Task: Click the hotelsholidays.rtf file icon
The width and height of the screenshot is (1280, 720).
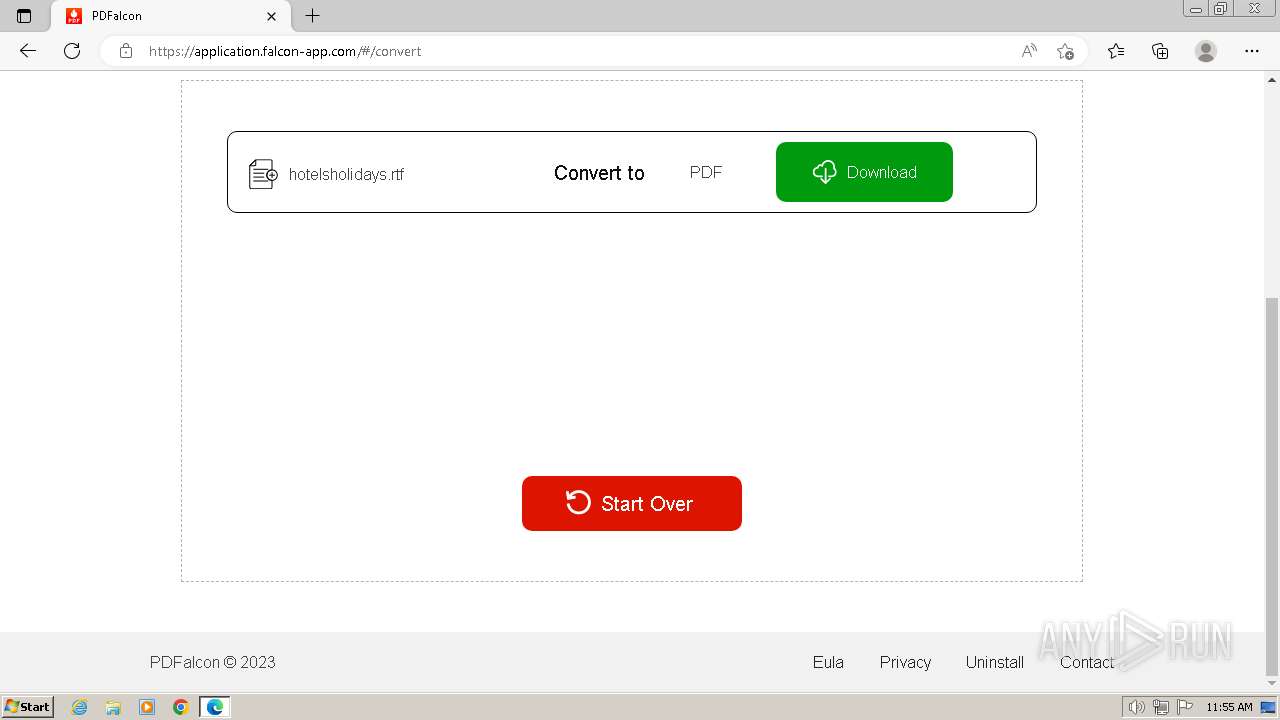Action: [263, 174]
